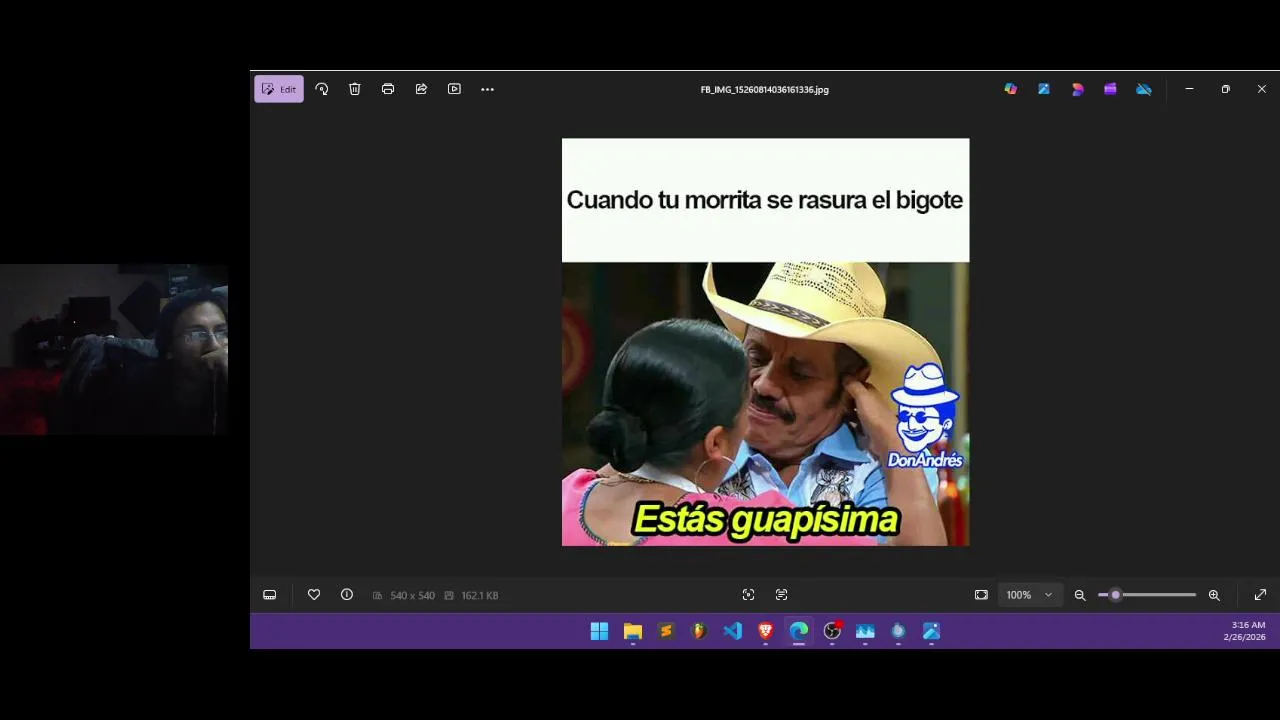Click the visual search scan icon
The image size is (1280, 720).
[x=748, y=595]
